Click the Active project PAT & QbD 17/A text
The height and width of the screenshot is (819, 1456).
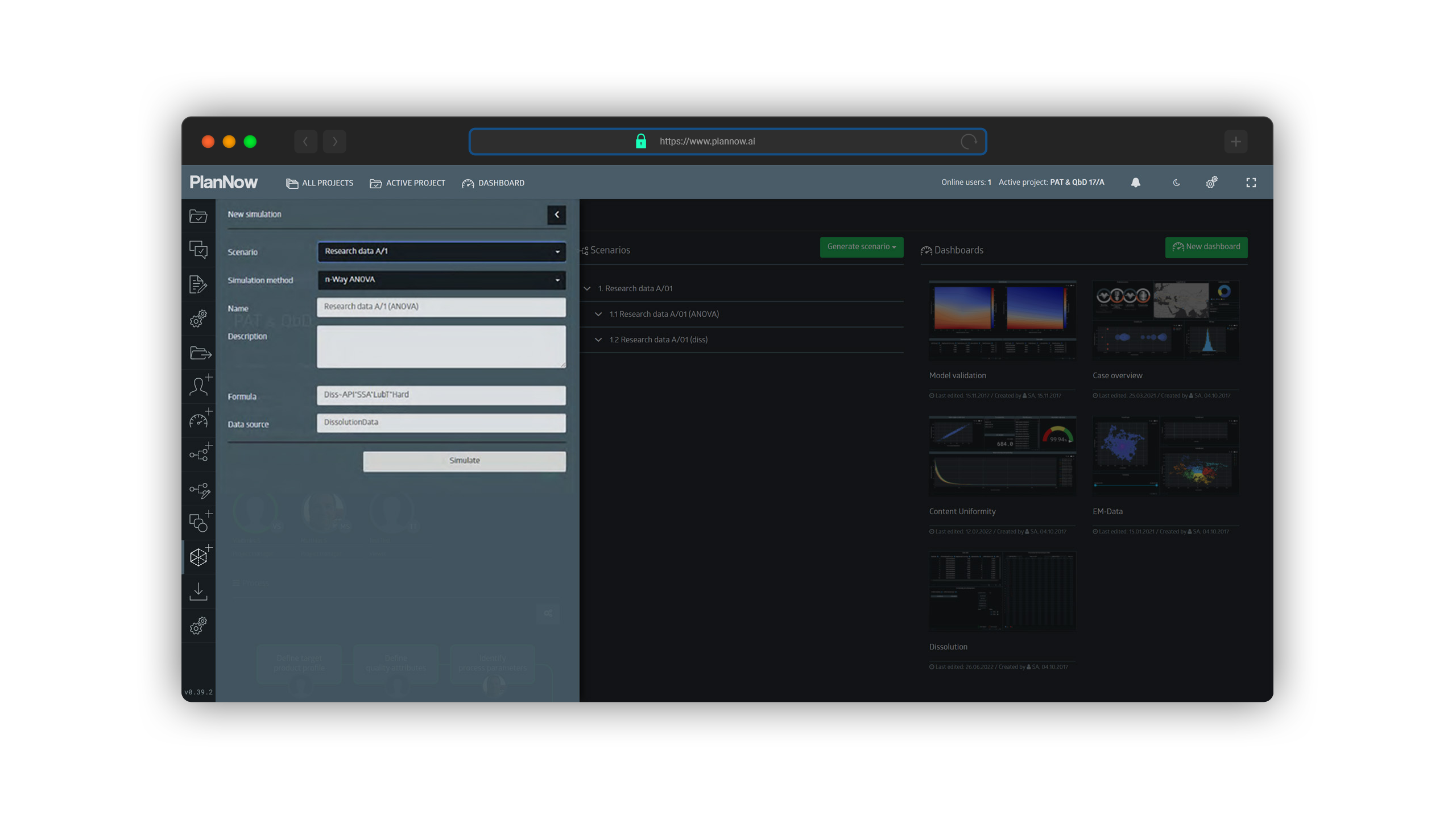1051,183
